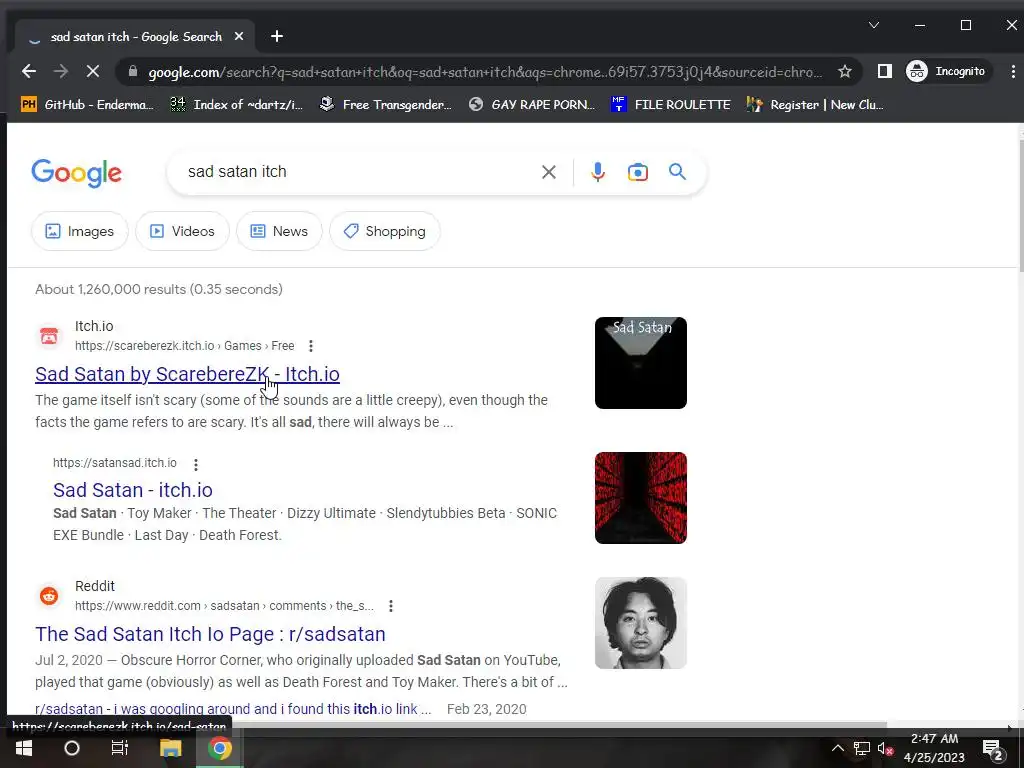Clear the search query with X
This screenshot has height=768, width=1024.
549,172
